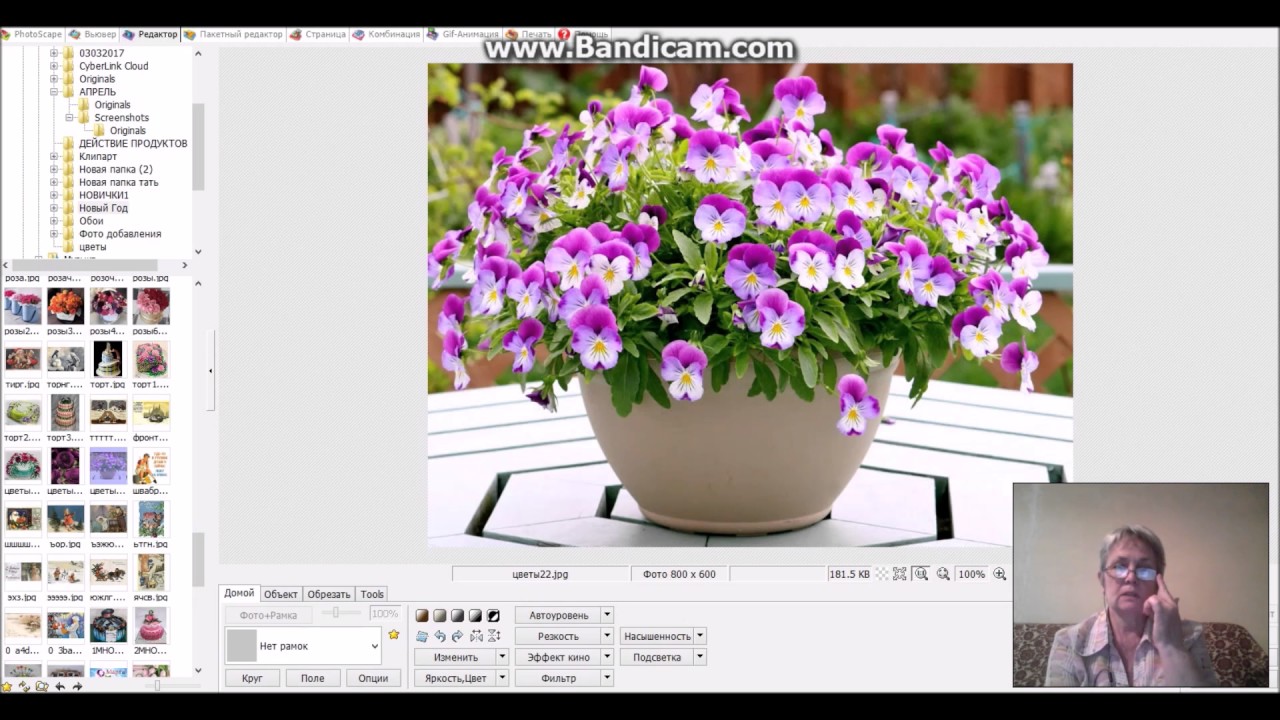Viewport: 1280px width, 720px height.
Task: Switch to the Обрезать tab
Action: coord(328,594)
